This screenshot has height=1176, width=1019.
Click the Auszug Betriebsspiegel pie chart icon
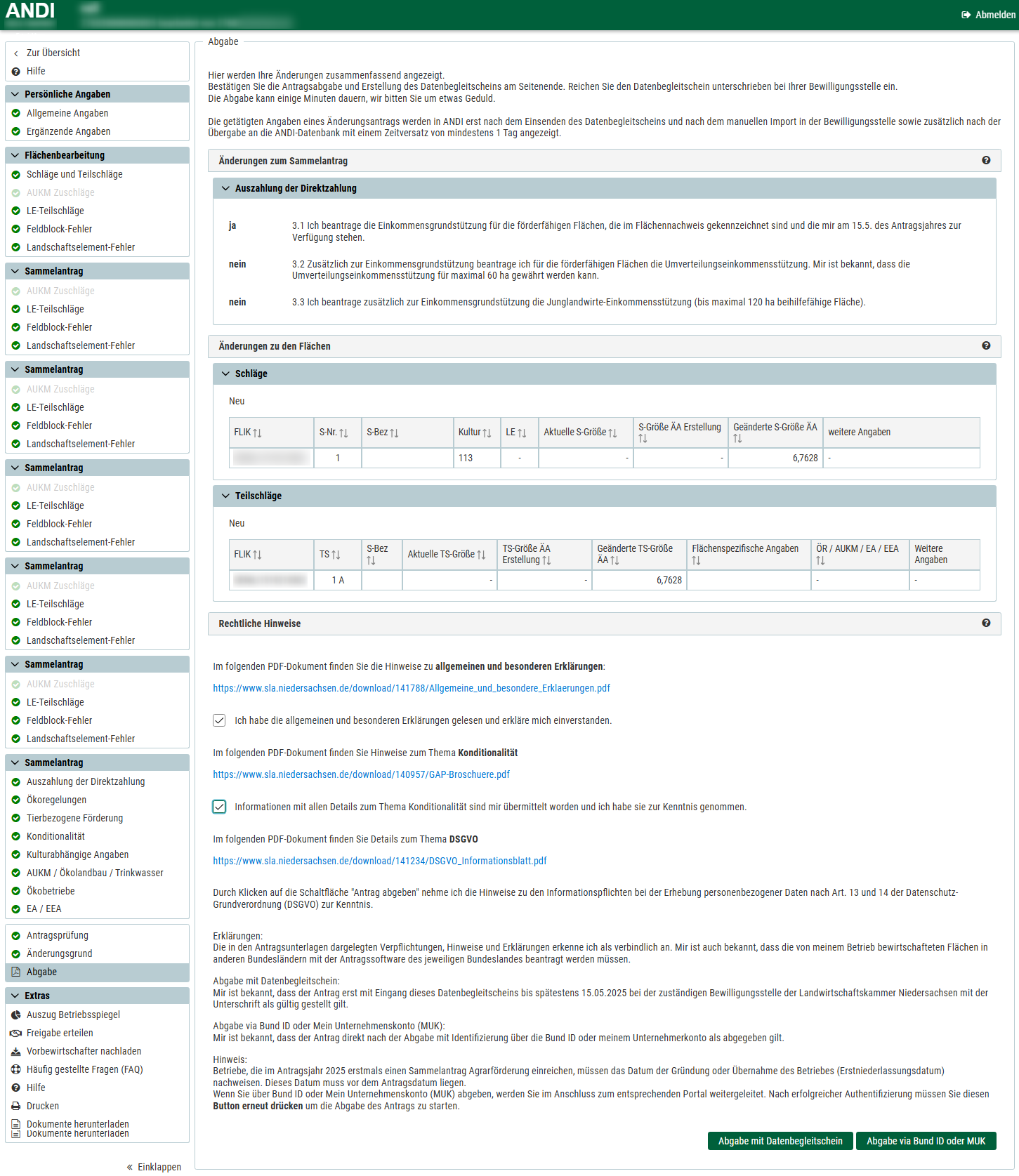click(15, 1015)
